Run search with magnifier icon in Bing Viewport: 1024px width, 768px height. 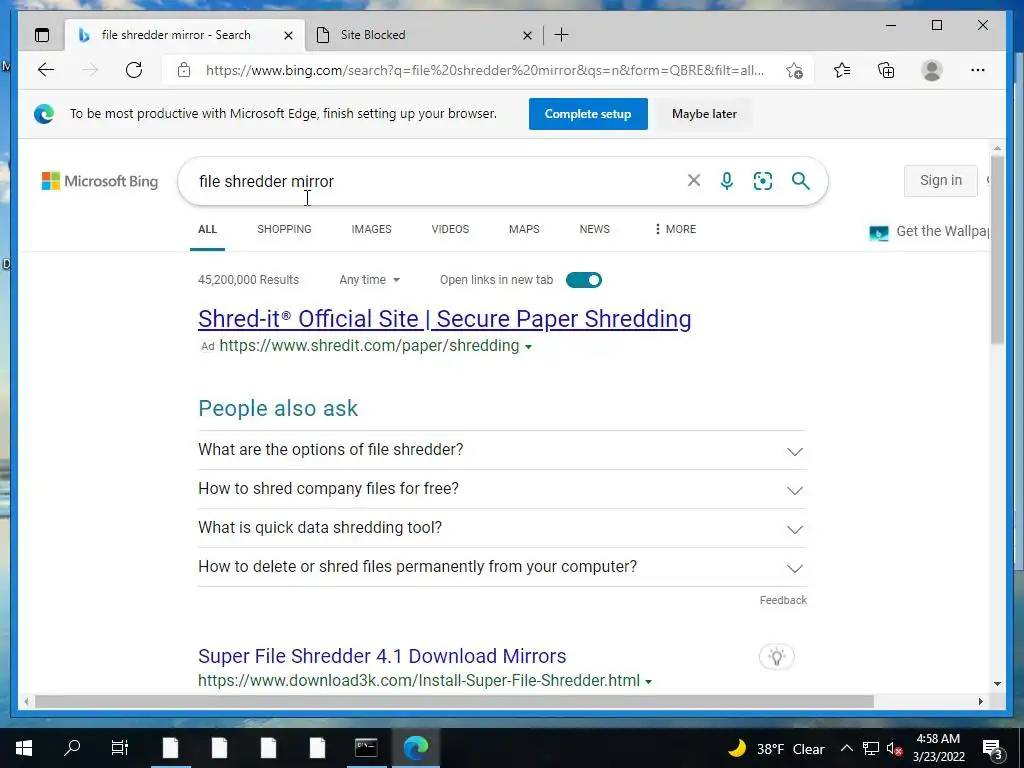[801, 181]
